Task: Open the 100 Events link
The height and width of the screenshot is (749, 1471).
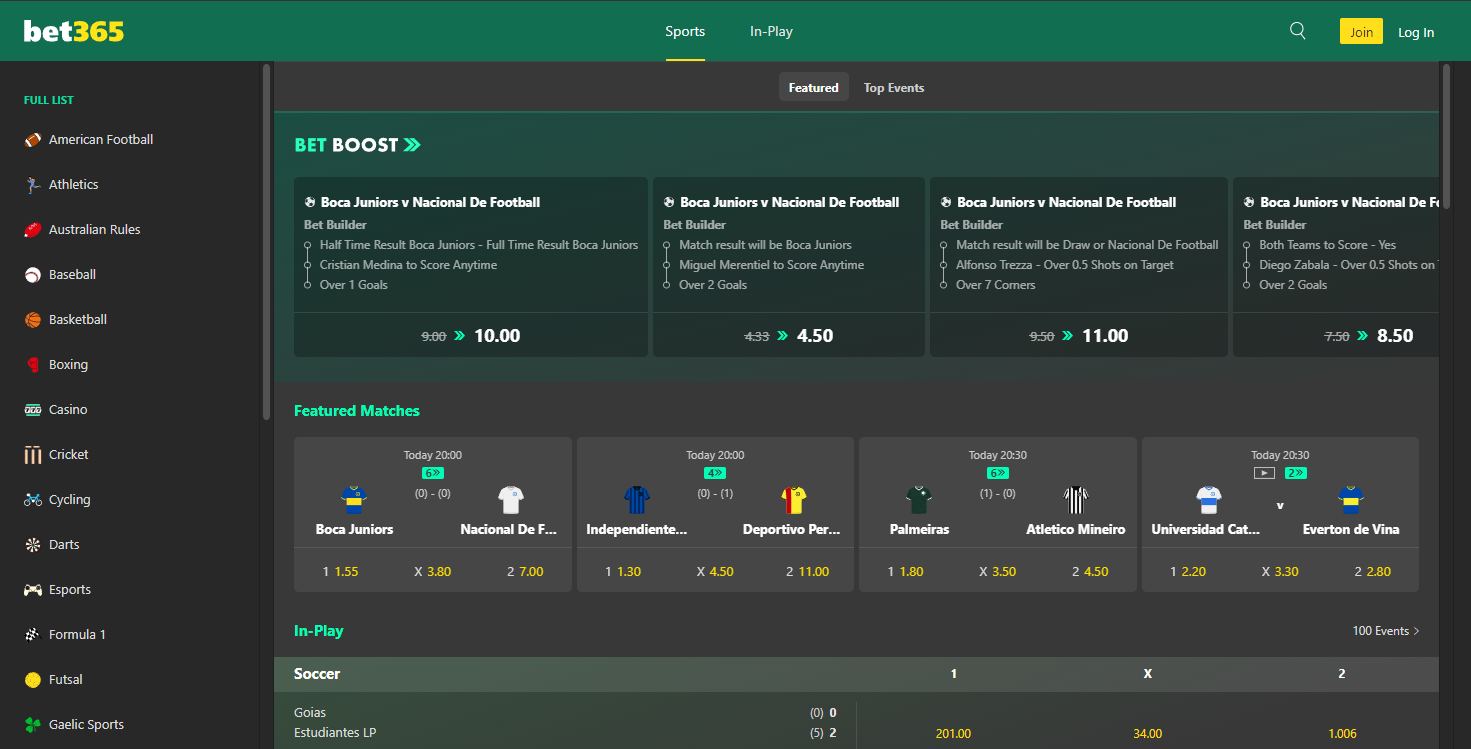Action: pyautogui.click(x=1386, y=631)
